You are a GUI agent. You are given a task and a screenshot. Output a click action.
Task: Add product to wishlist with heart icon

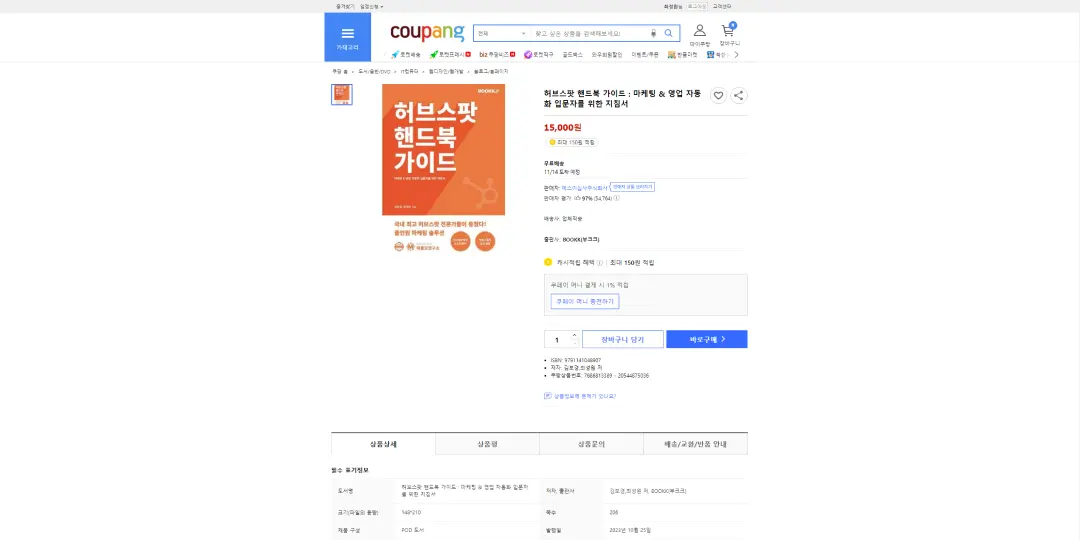(x=718, y=96)
